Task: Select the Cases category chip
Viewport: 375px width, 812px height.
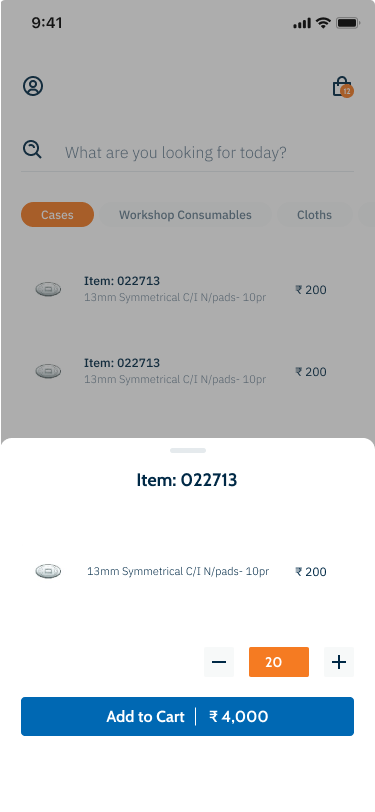Action: (x=57, y=214)
